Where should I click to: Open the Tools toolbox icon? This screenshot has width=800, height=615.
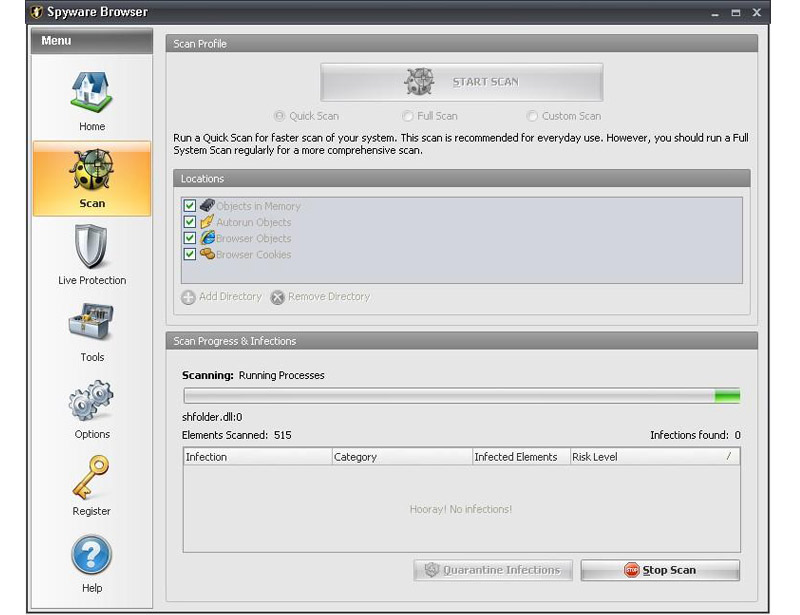click(x=91, y=324)
